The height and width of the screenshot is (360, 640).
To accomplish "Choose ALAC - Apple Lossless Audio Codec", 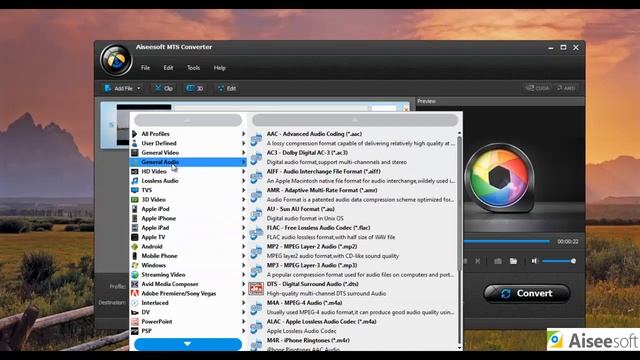I will (353, 327).
